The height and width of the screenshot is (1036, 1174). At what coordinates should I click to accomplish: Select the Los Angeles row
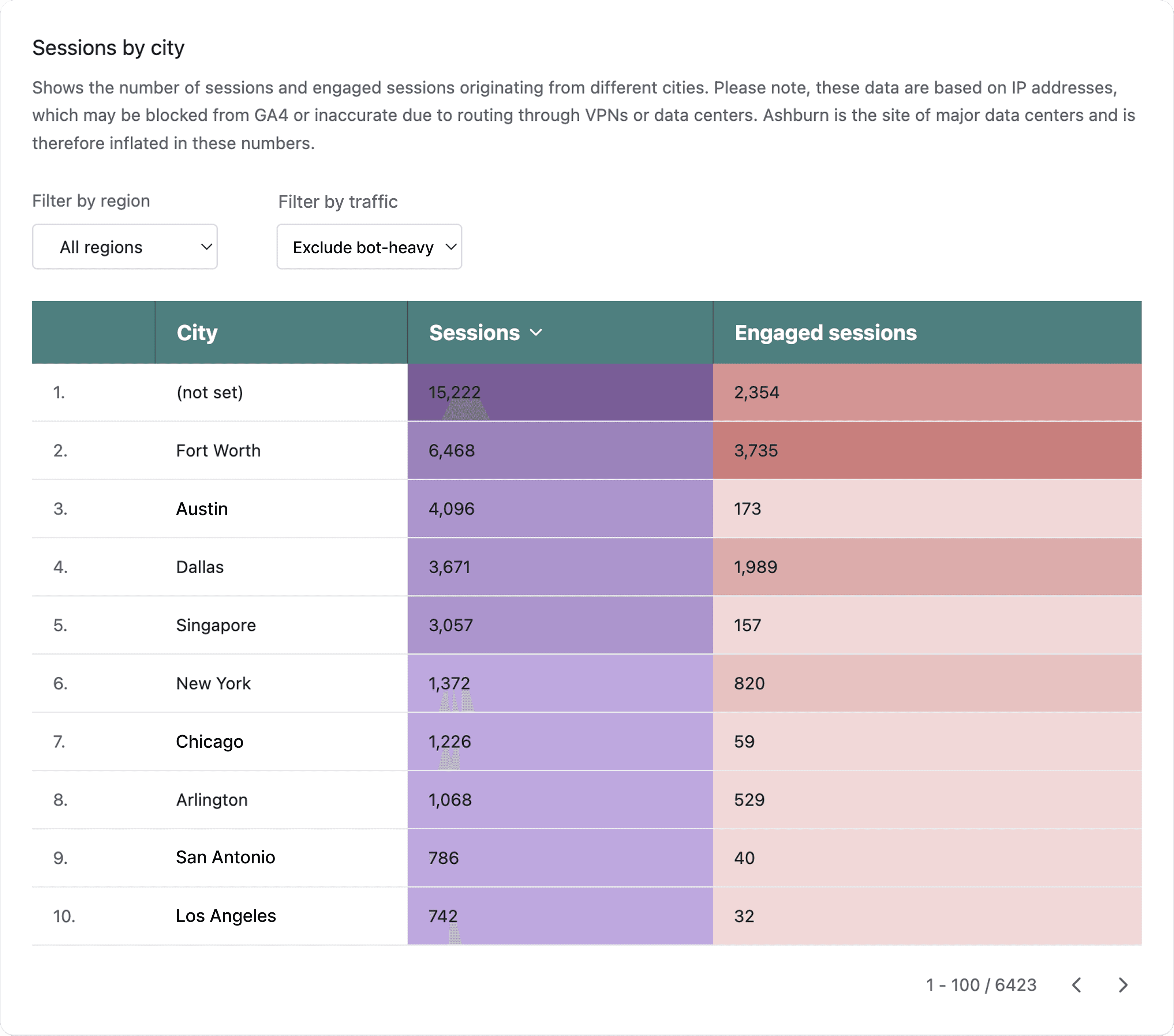point(226,916)
